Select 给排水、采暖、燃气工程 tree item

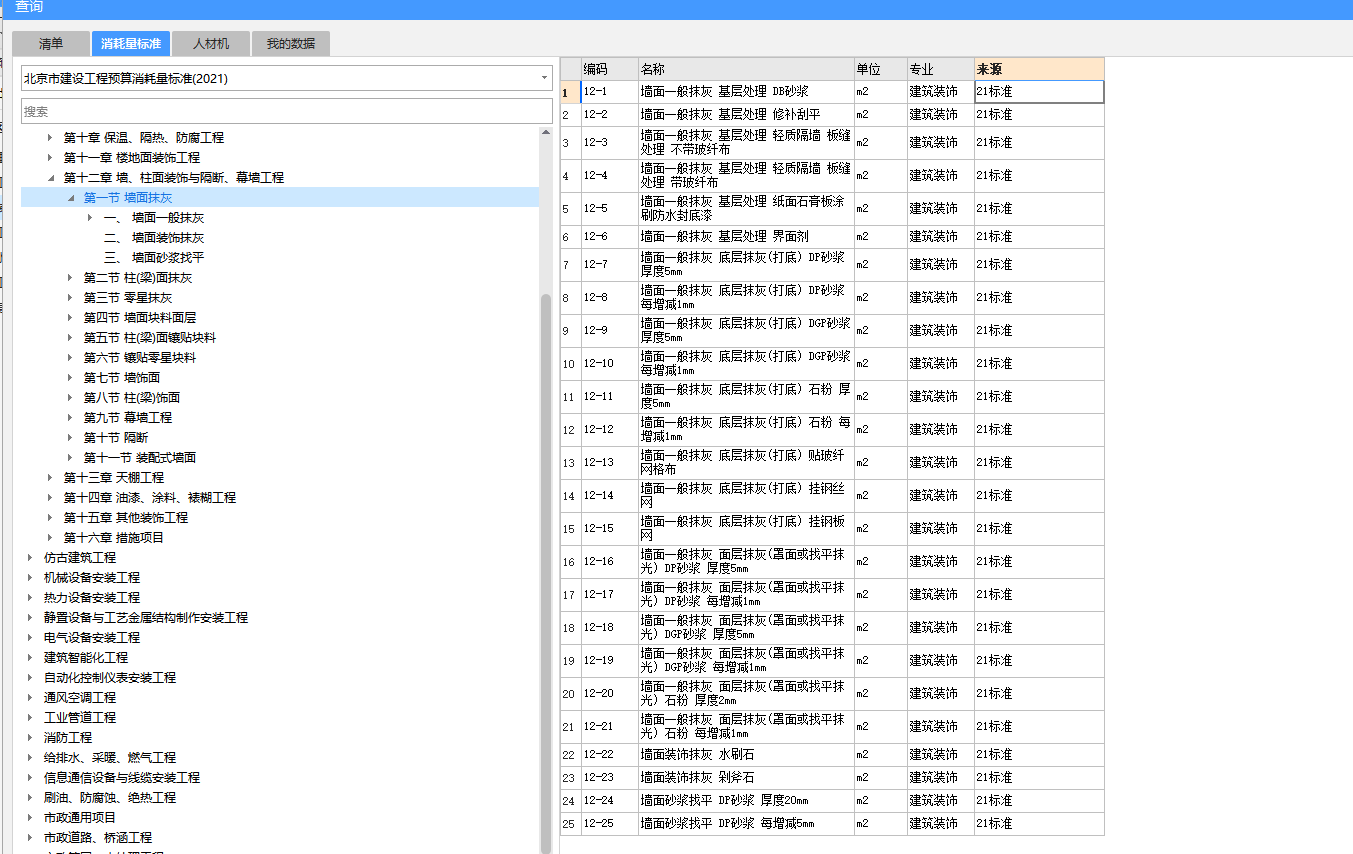[x=110, y=758]
